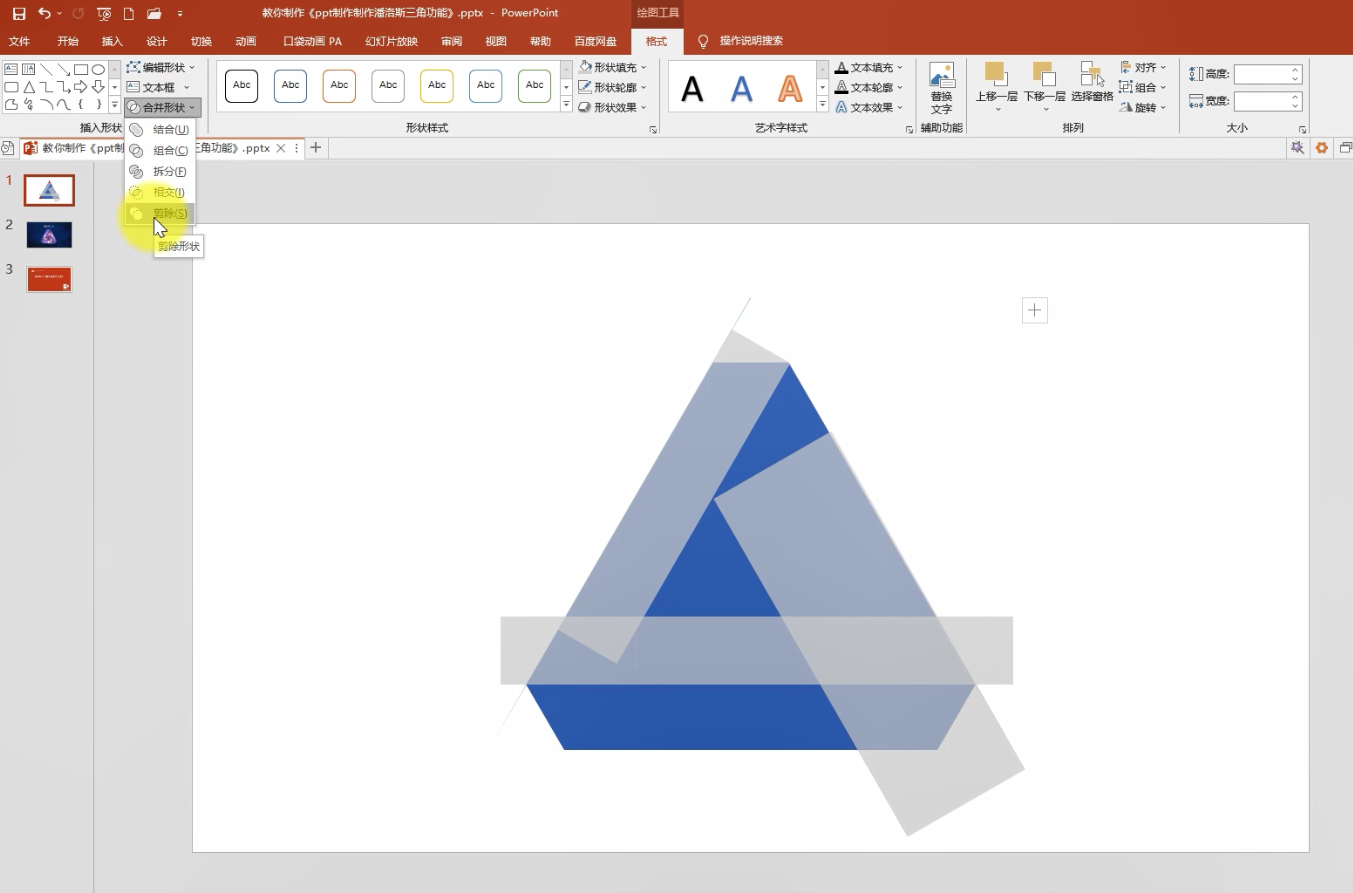Select the triangle shape in shape gallery
Image resolution: width=1353 pixels, height=893 pixels.
[29, 87]
